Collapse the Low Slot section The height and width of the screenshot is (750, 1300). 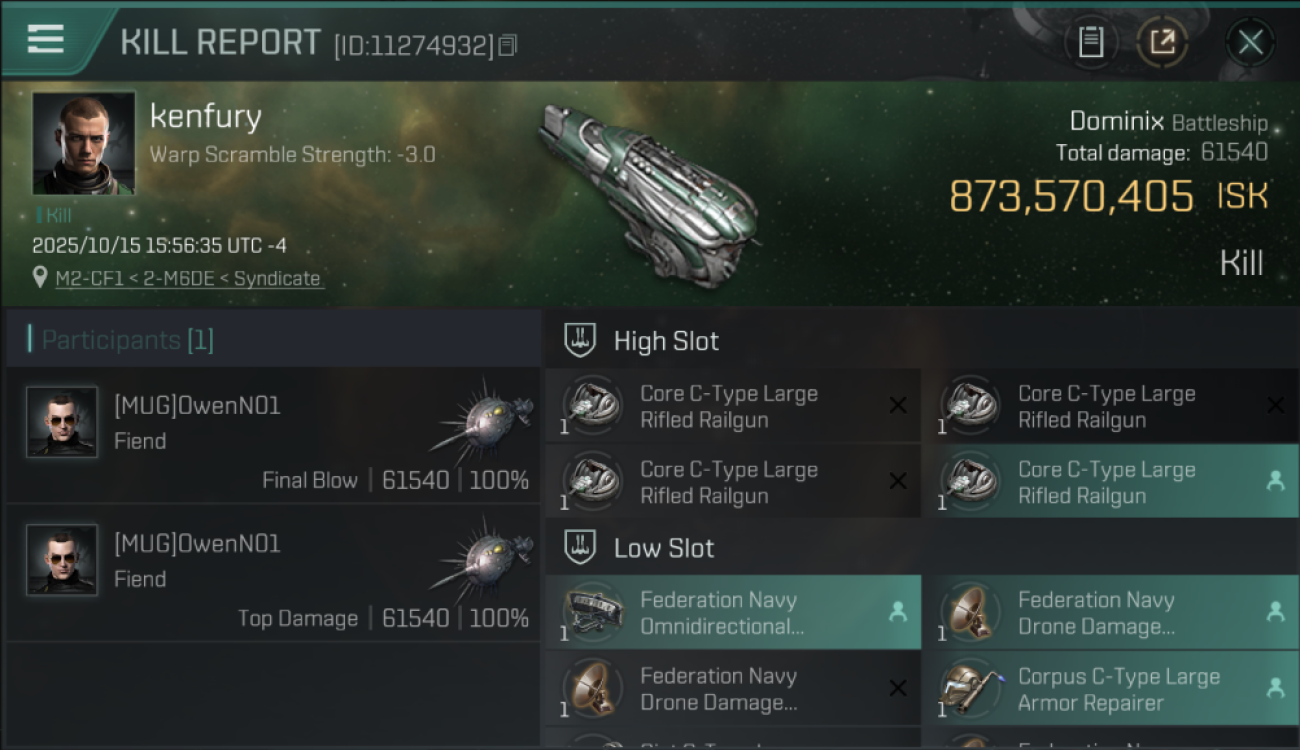click(581, 548)
